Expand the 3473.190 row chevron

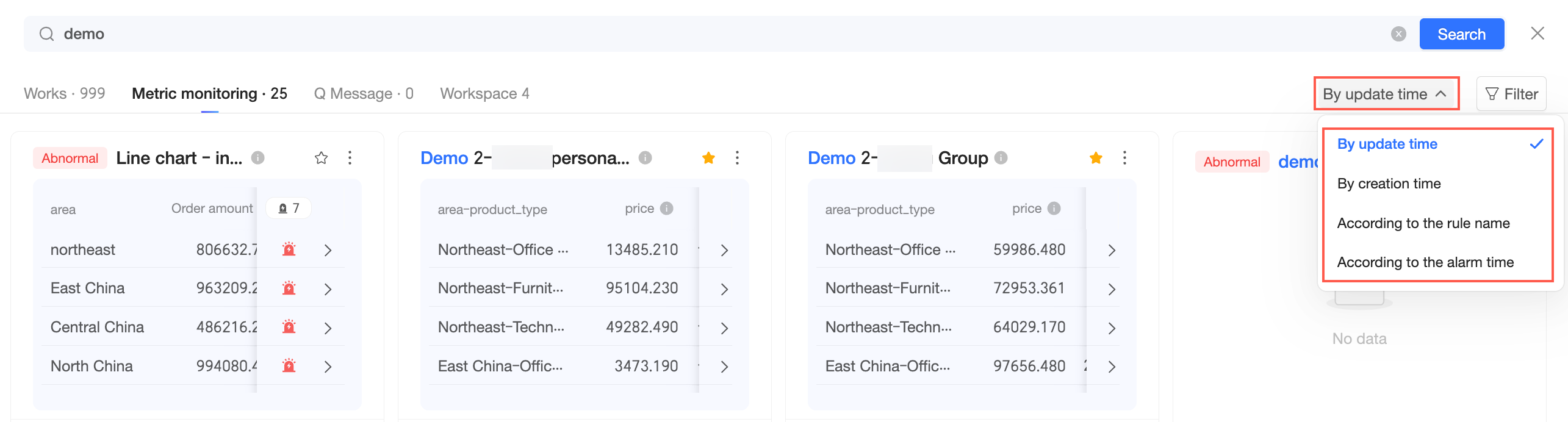tap(725, 367)
